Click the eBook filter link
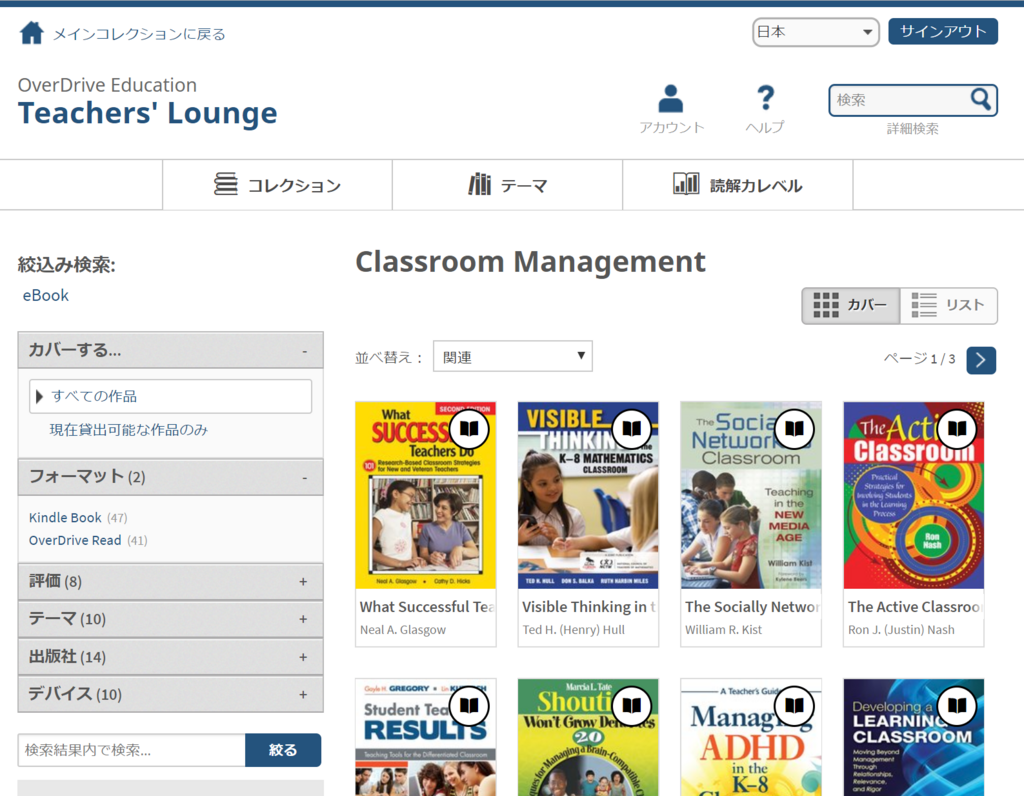This screenshot has height=796, width=1024. 46,295
